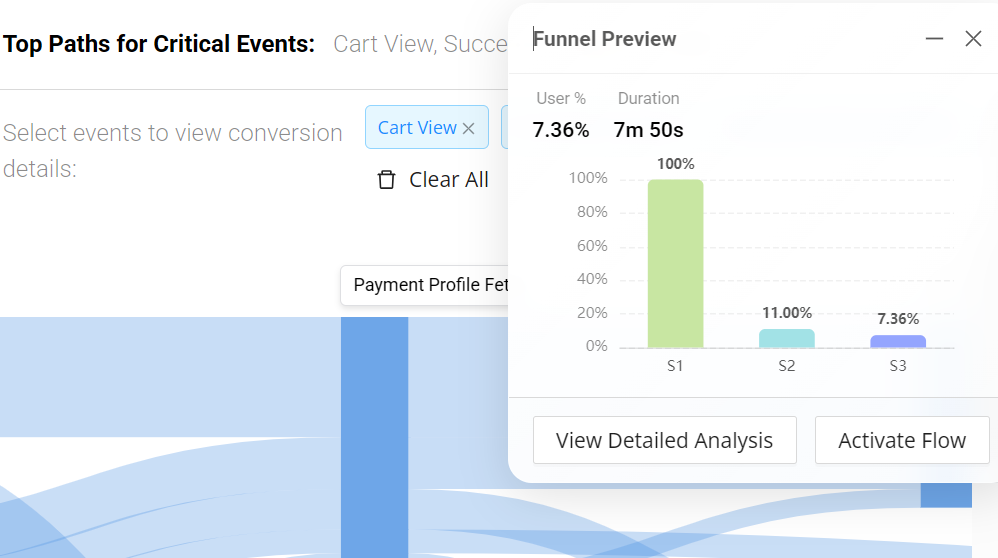Screen dimensions: 998x558
Task: Click the 7.36% User percent value
Action: click(x=561, y=130)
